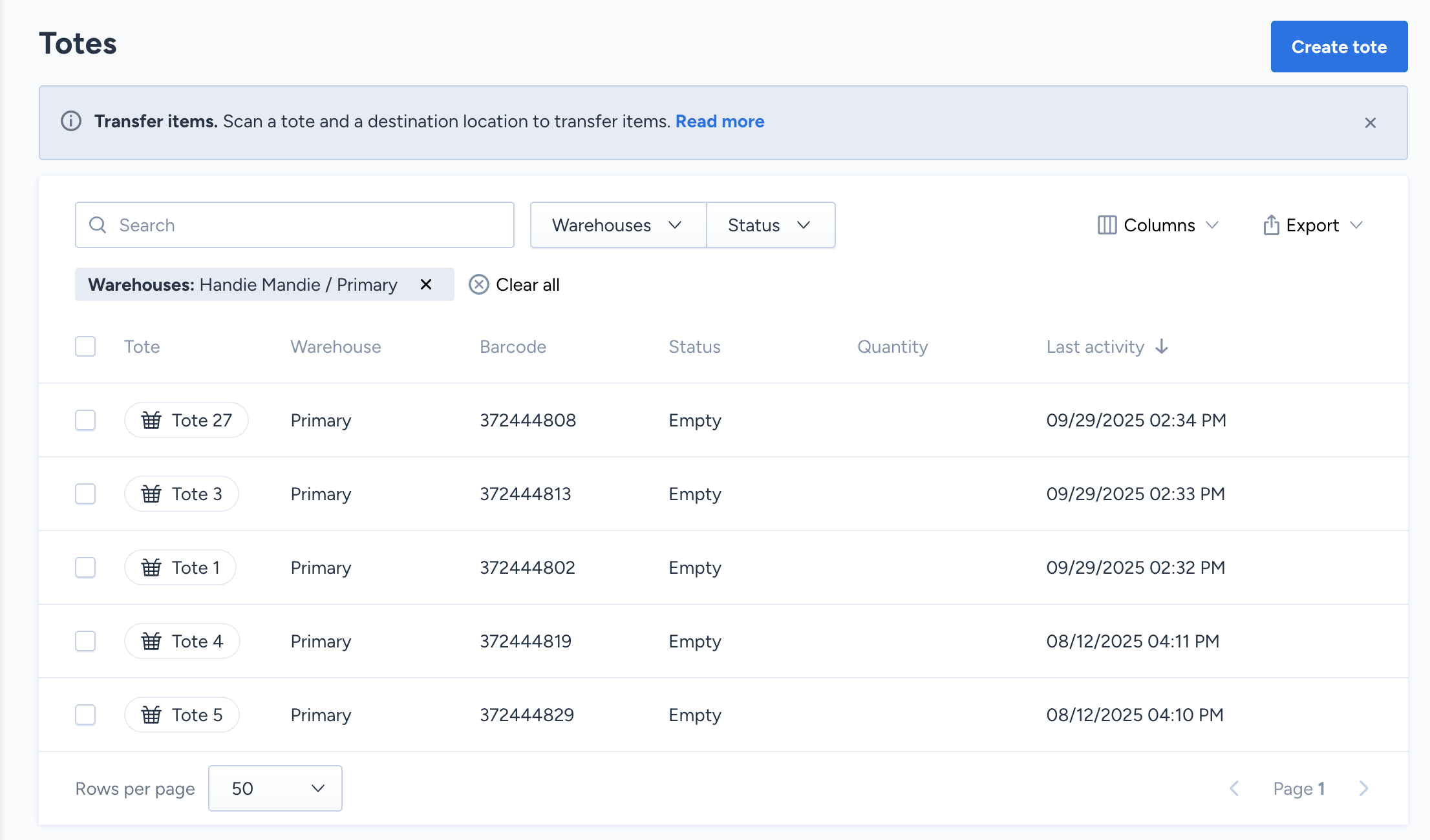Click barcode 372444802
Screen dimensions: 1430x840
(x=527, y=567)
